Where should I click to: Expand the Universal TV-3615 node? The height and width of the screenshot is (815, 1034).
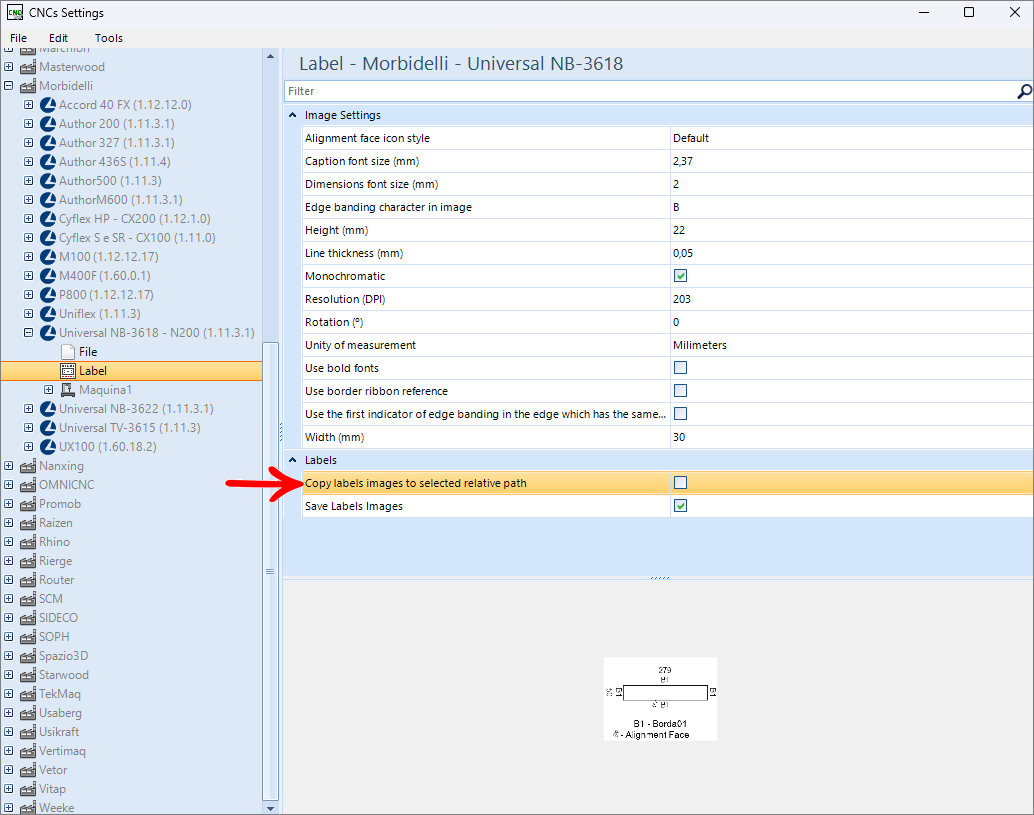click(x=28, y=428)
